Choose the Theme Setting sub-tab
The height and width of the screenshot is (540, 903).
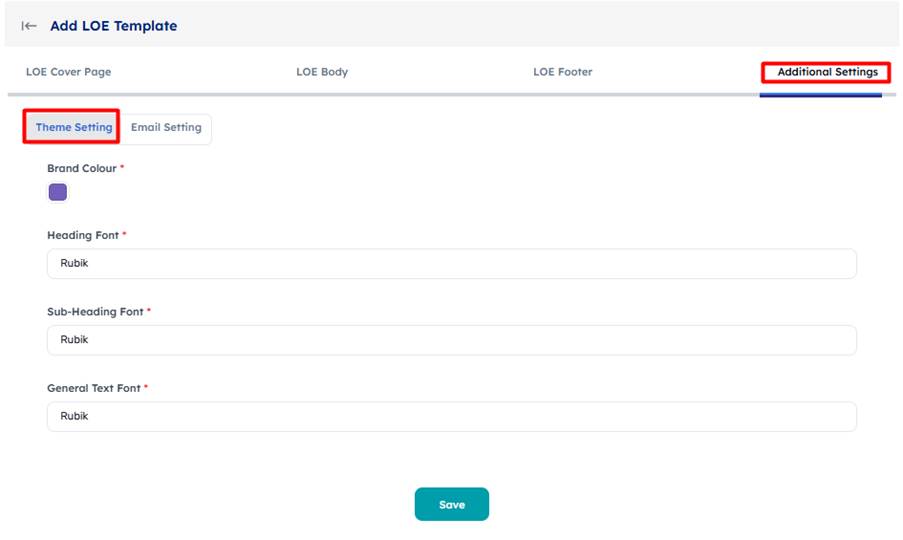(74, 127)
